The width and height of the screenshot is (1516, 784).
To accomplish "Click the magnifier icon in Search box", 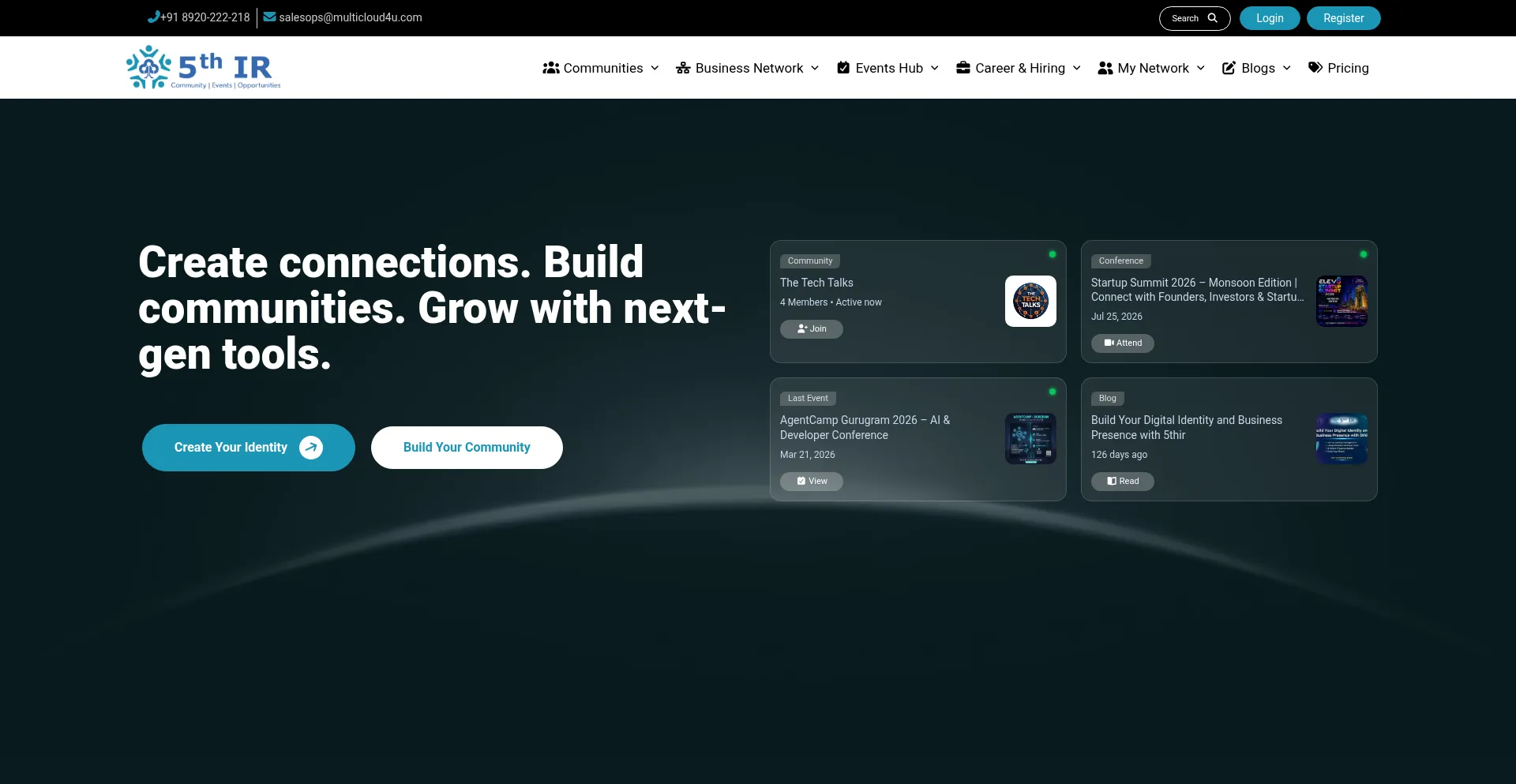I will (1212, 18).
